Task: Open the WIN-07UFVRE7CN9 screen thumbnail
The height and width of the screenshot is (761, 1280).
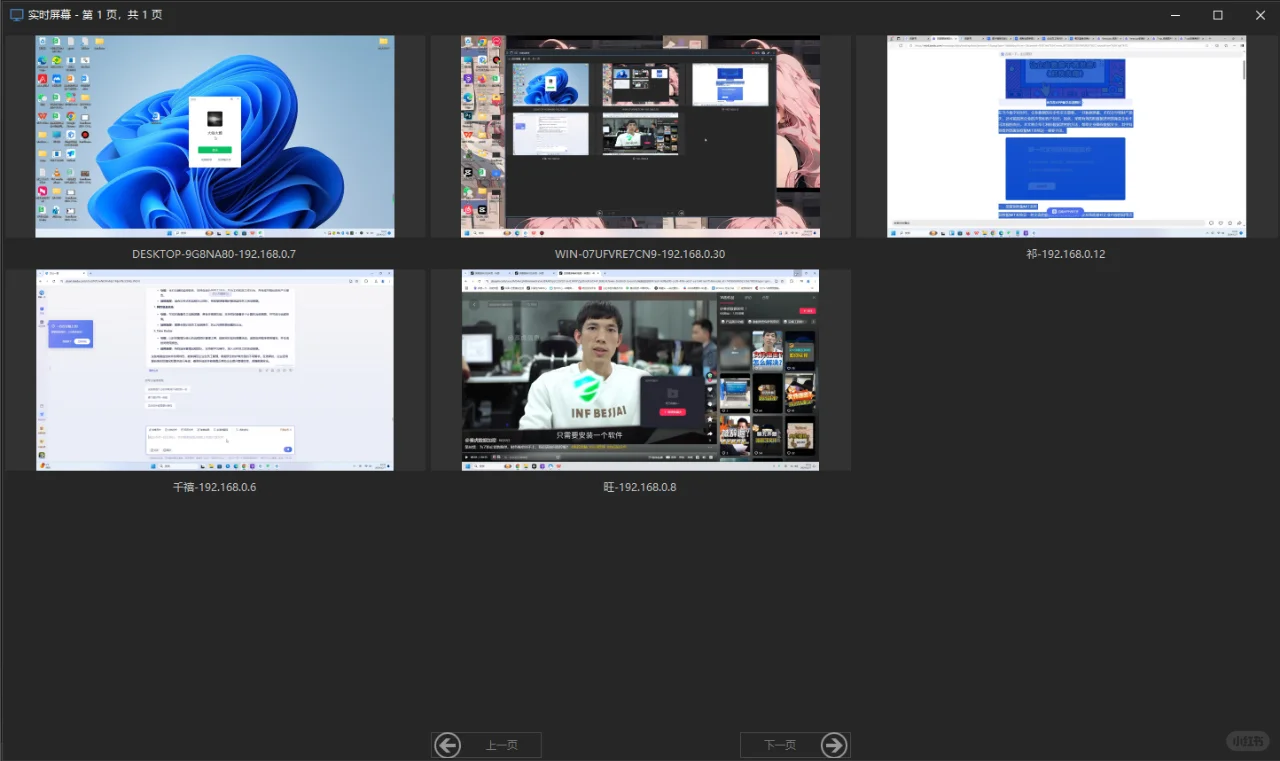Action: tap(640, 137)
